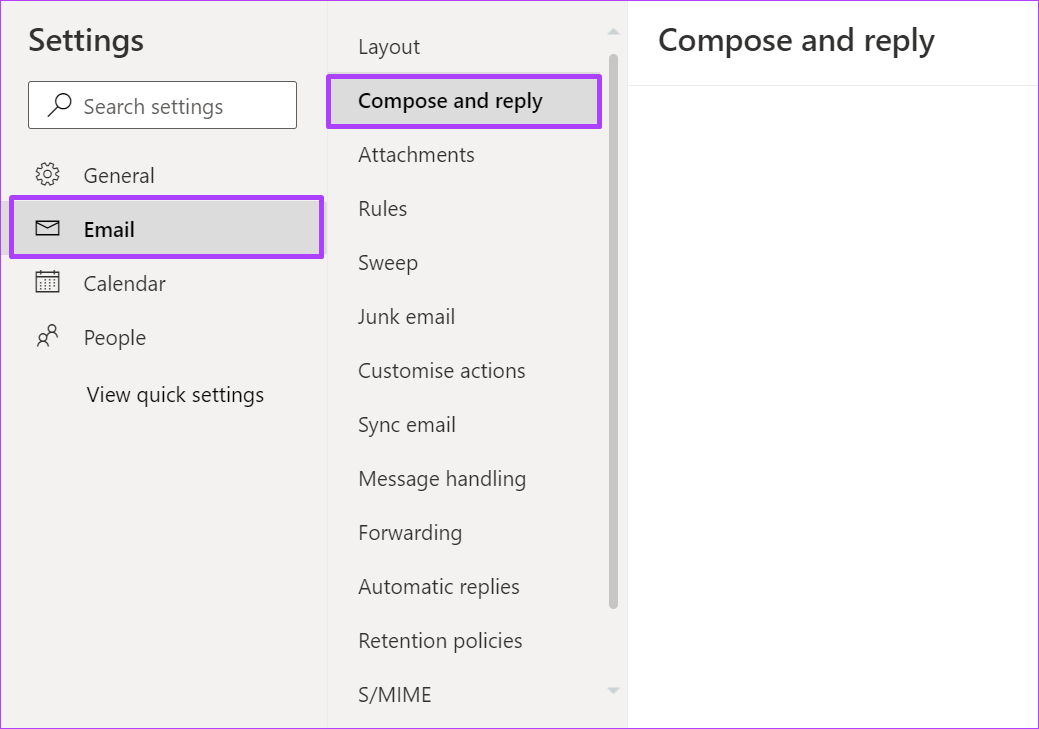Viewport: 1039px width, 729px height.
Task: Open General settings category
Action: tap(166, 175)
